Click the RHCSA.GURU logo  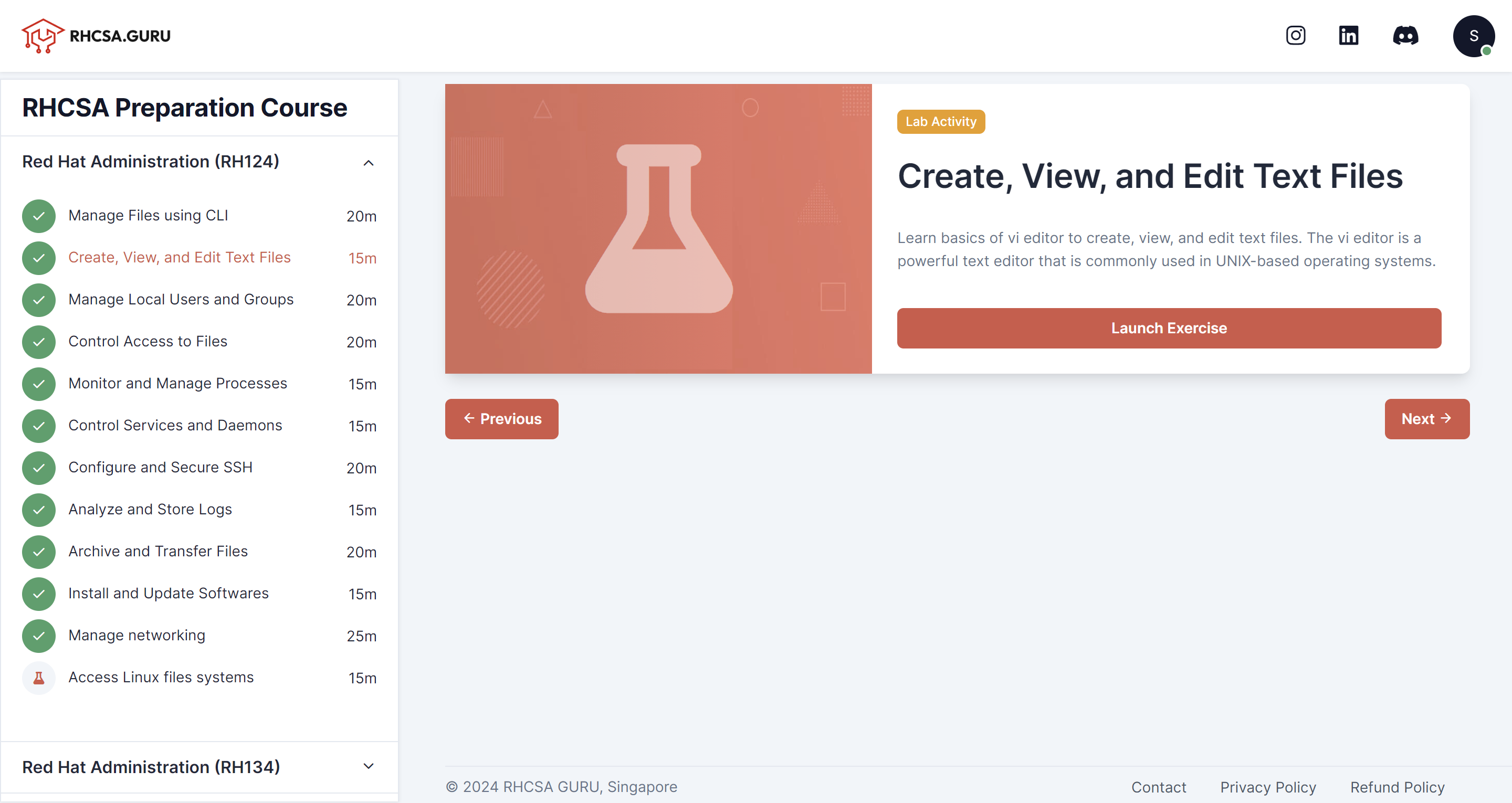[96, 36]
